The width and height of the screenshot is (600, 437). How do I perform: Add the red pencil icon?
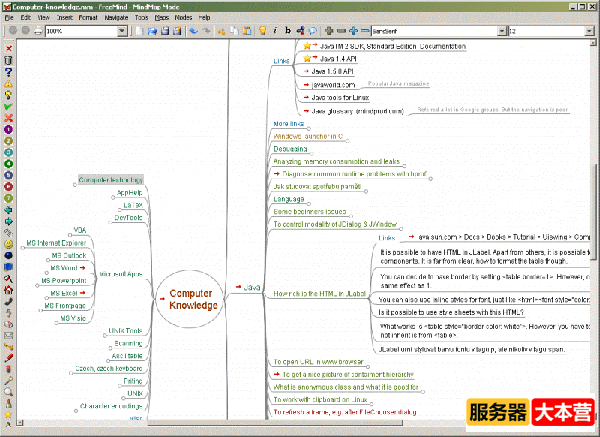click(8, 358)
